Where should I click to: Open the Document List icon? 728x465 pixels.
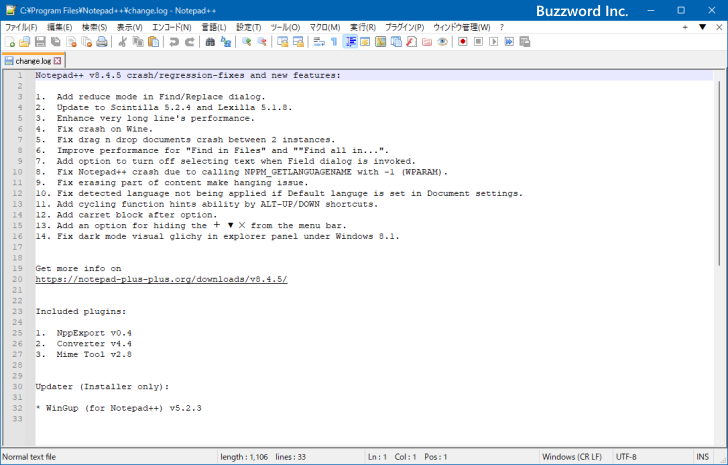pos(396,42)
